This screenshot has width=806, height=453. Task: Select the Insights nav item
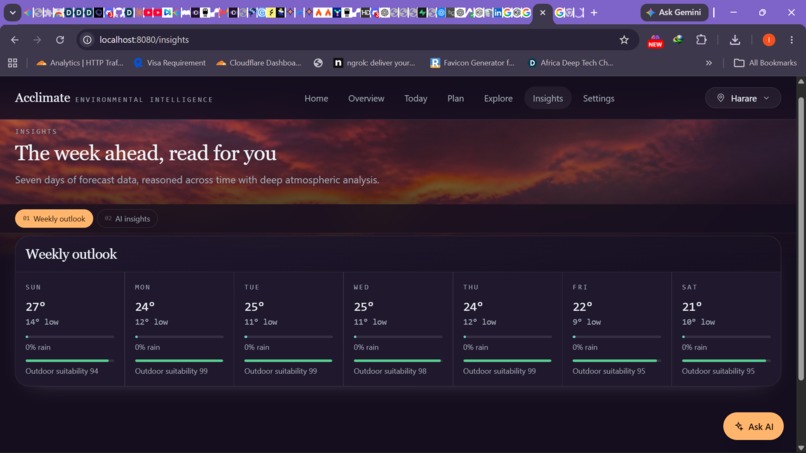click(x=547, y=98)
